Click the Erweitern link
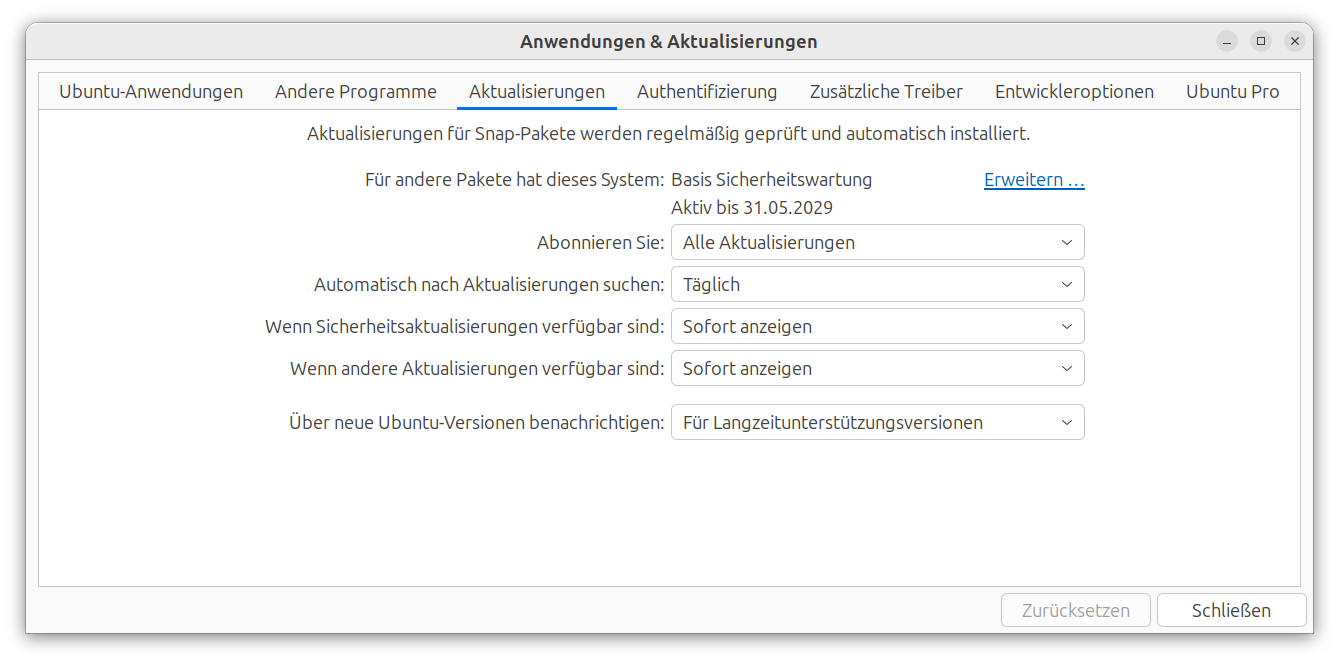1339x662 pixels. [1033, 179]
